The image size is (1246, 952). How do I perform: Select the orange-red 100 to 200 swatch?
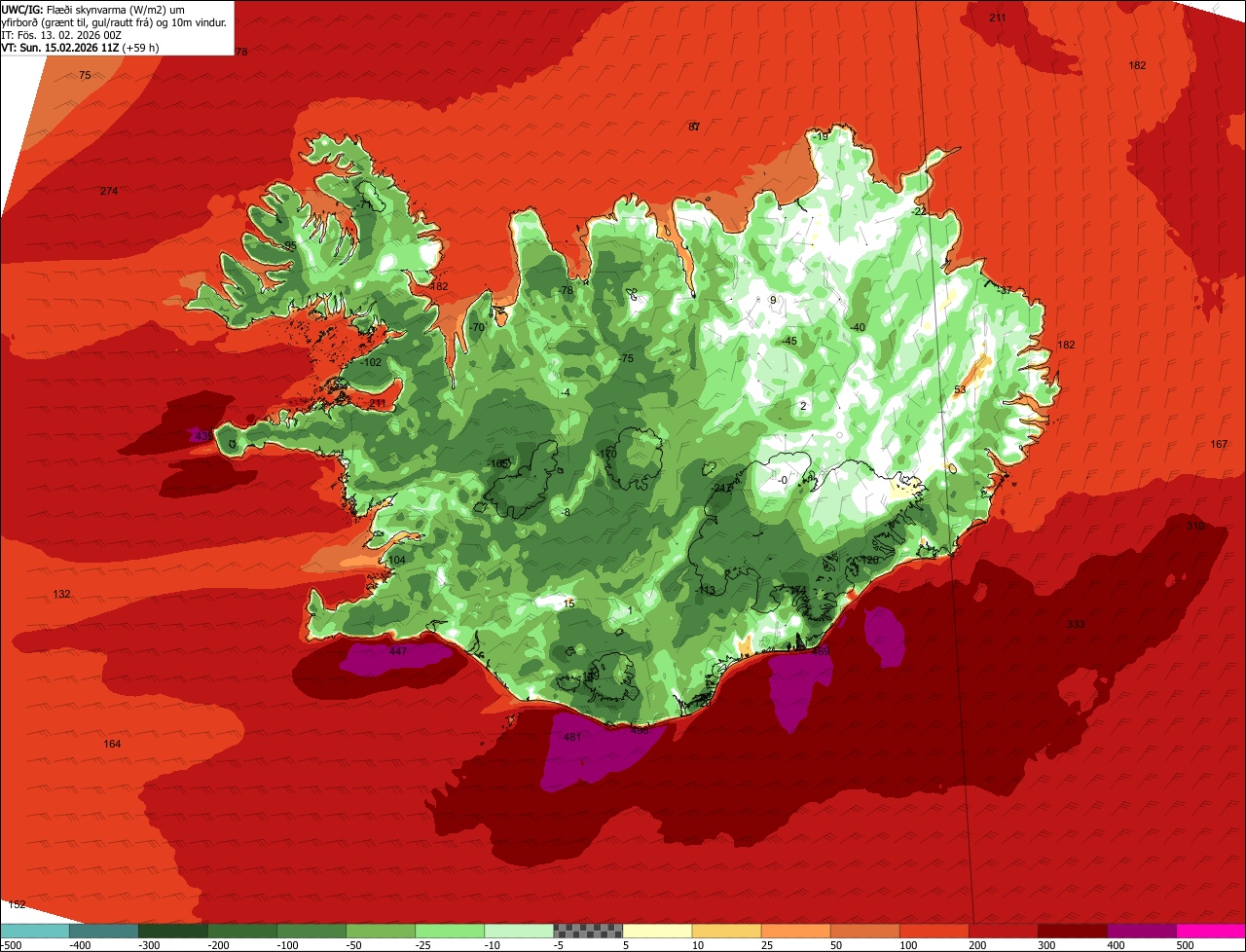934,931
